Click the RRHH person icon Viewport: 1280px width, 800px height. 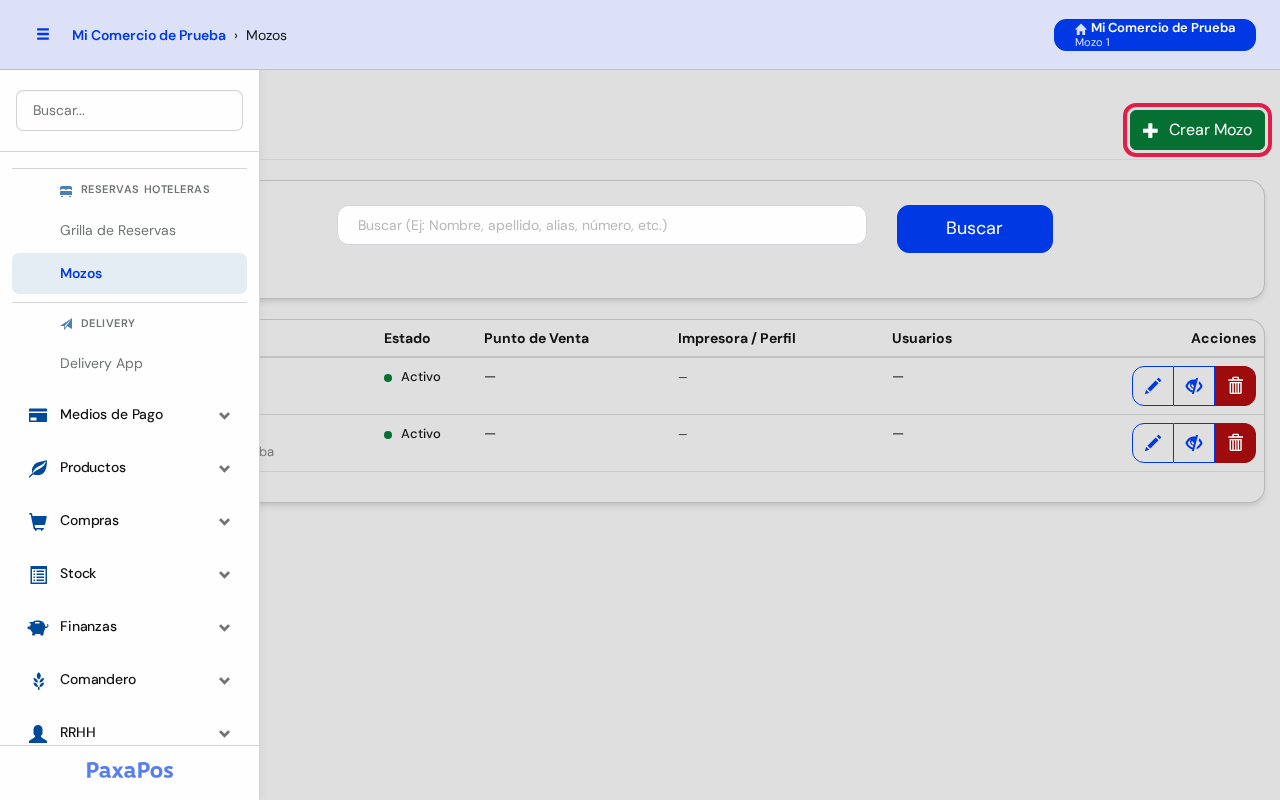[38, 733]
